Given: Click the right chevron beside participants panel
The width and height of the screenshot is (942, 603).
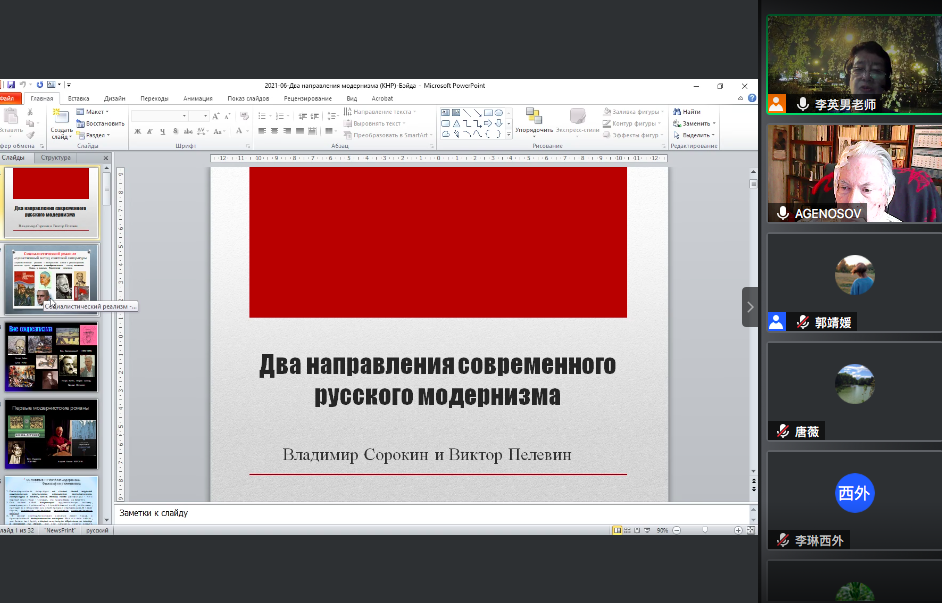Looking at the screenshot, I should (x=750, y=307).
